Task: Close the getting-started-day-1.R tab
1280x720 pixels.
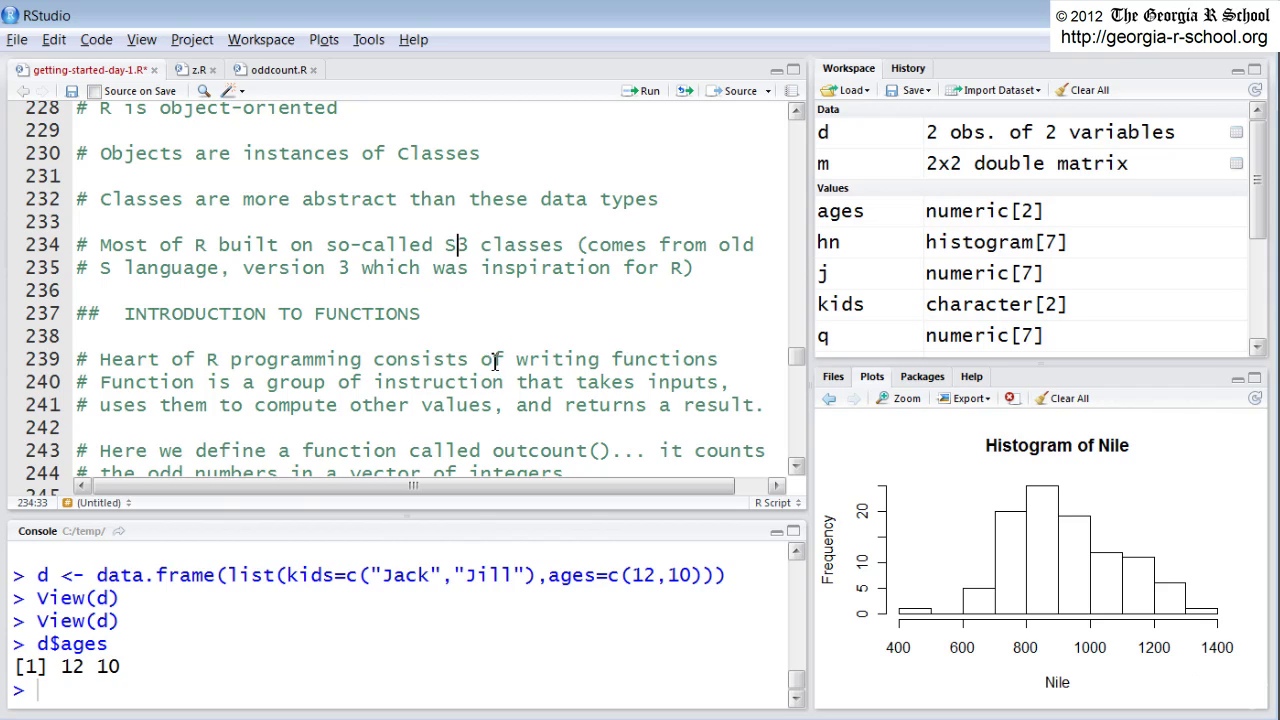Action: point(153,71)
